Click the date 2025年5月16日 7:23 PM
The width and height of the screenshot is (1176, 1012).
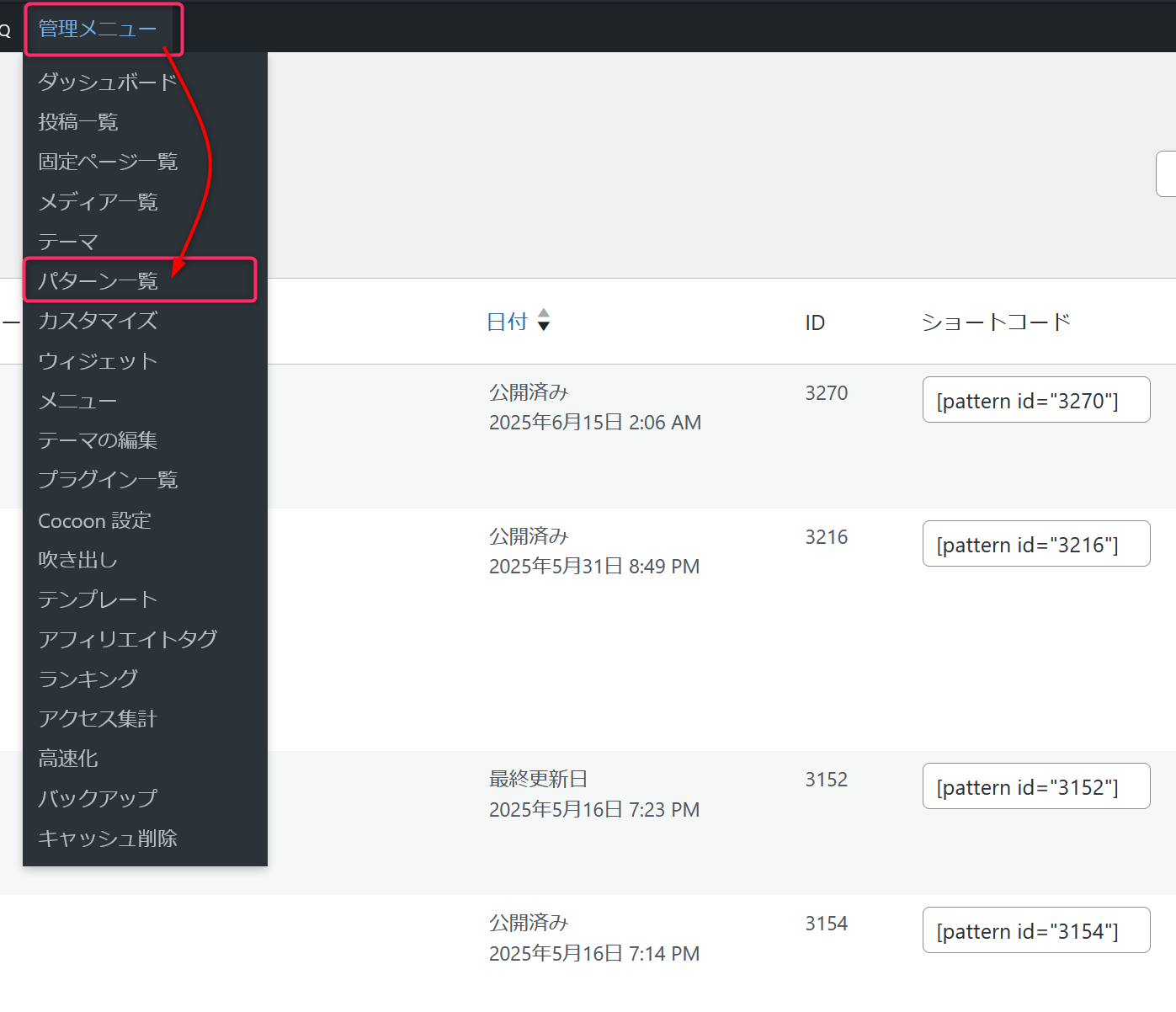tap(594, 810)
